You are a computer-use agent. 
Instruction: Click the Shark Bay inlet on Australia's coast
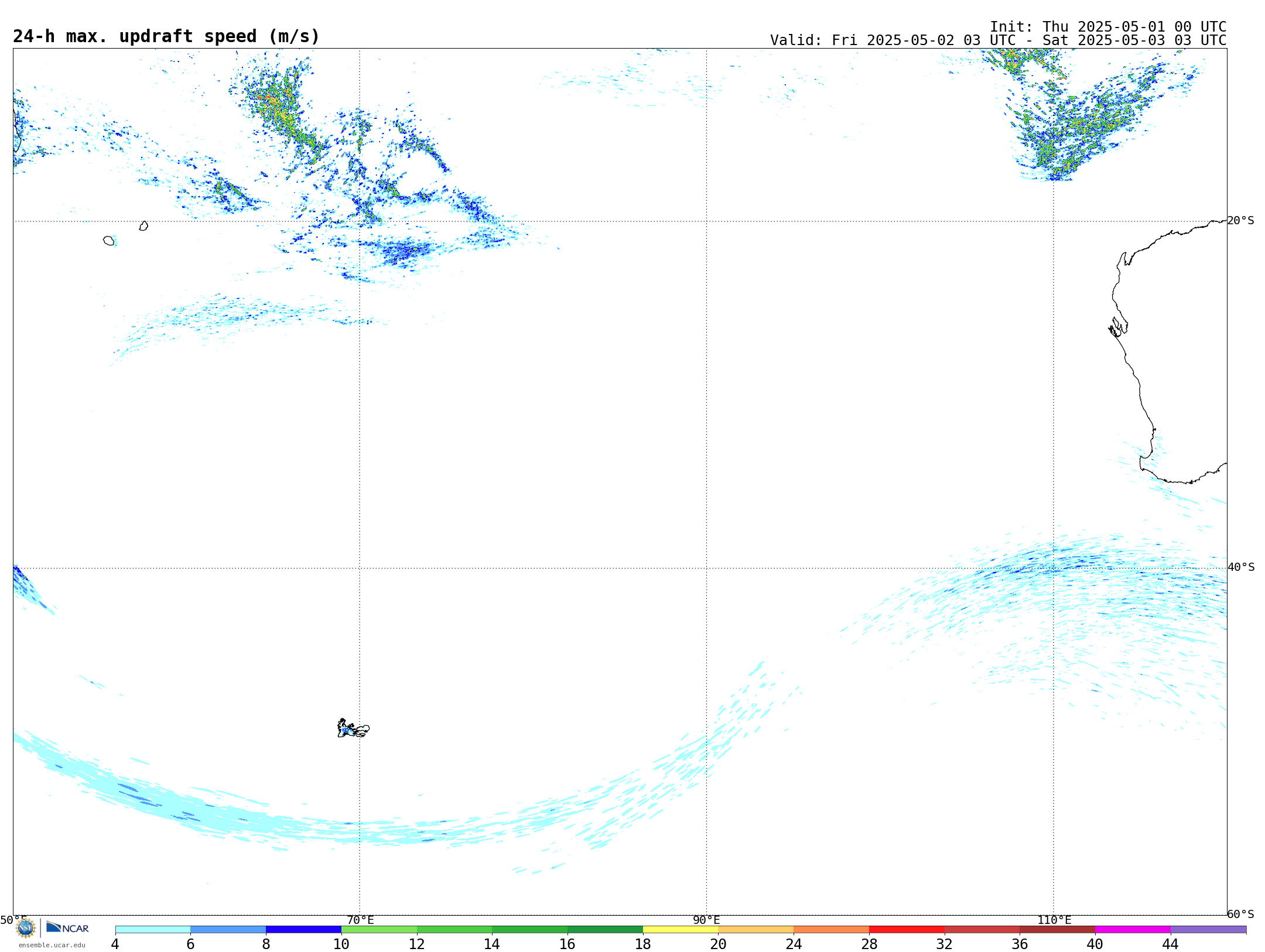pos(1118,327)
